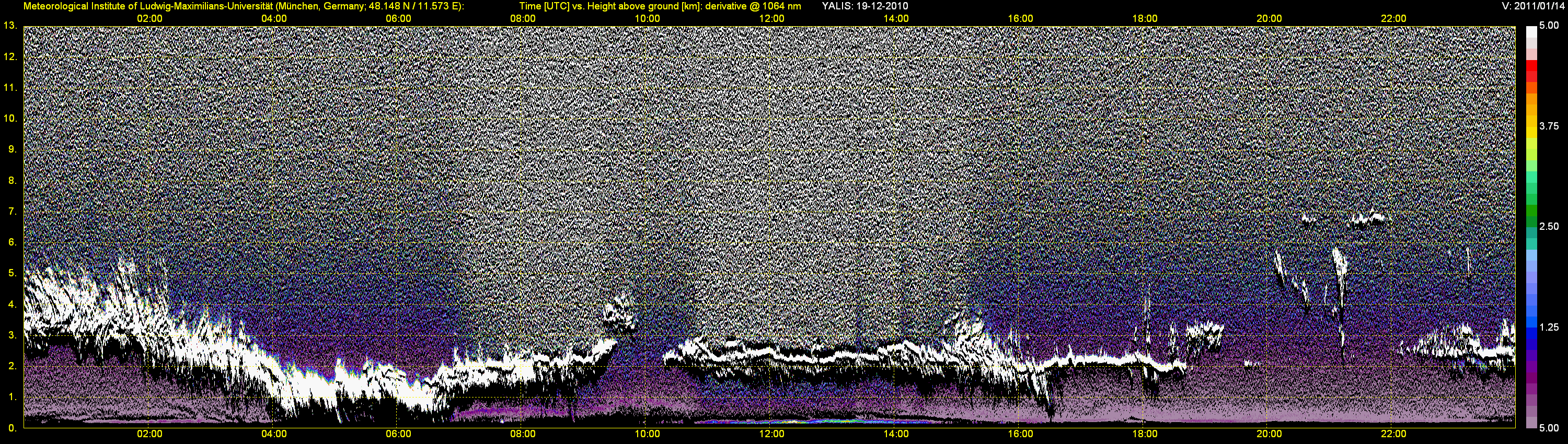
Task: Click the '06:00' label on the top time axis
Action: pyautogui.click(x=398, y=19)
